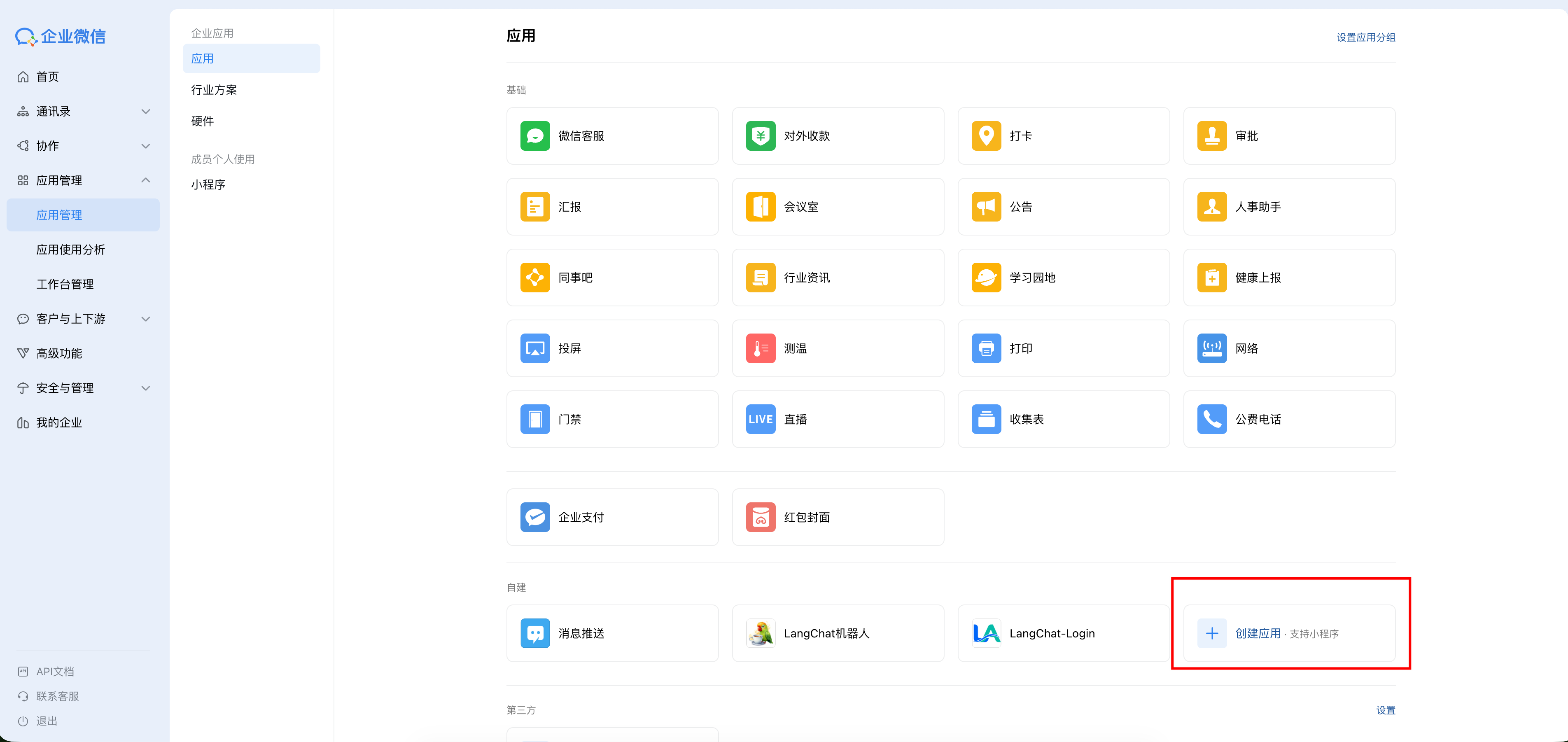Screen dimensions: 1568x742
Task: Click the 创建应用 button
Action: click(x=1258, y=633)
